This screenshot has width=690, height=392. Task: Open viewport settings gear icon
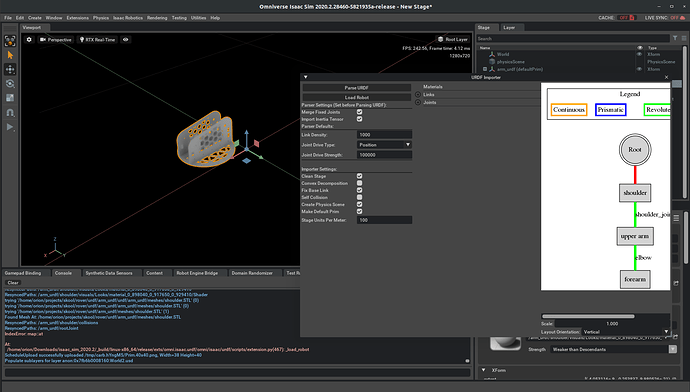tap(29, 40)
